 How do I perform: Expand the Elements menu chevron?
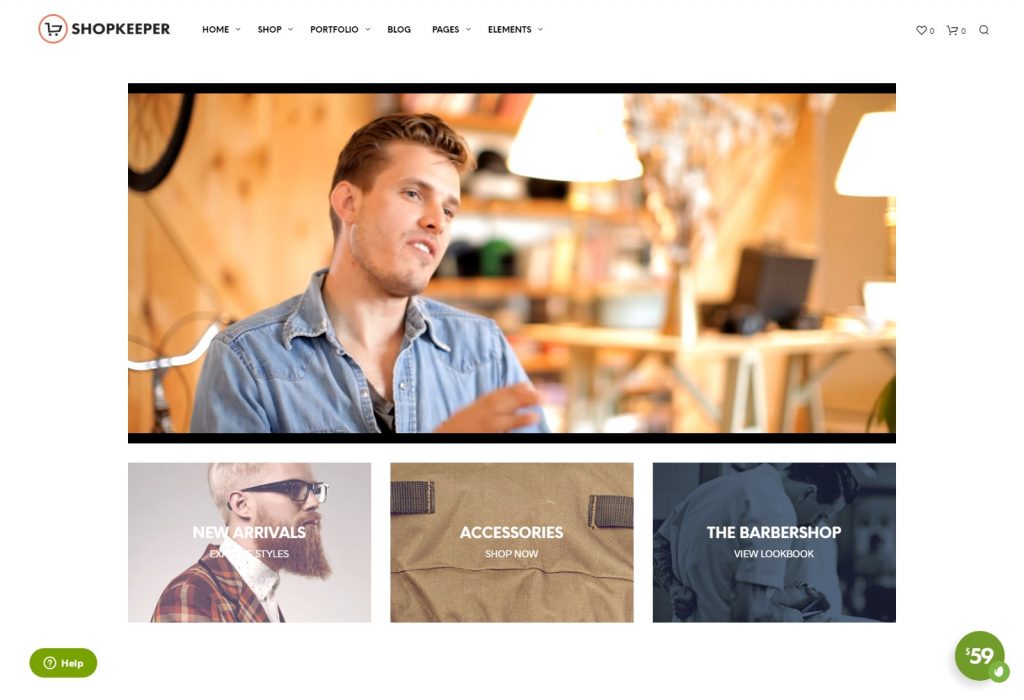(540, 29)
